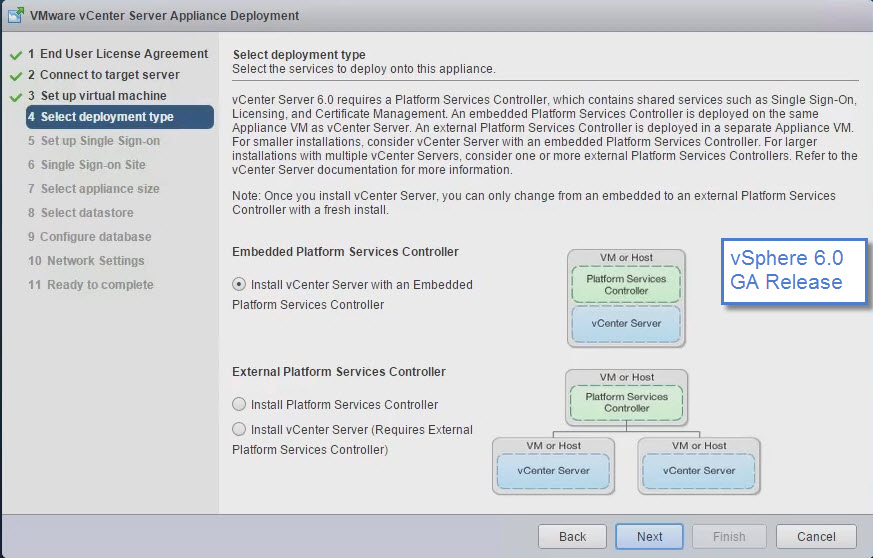Click the green checkmark beside End User License Agreement
The width and height of the screenshot is (873, 558).
15,55
